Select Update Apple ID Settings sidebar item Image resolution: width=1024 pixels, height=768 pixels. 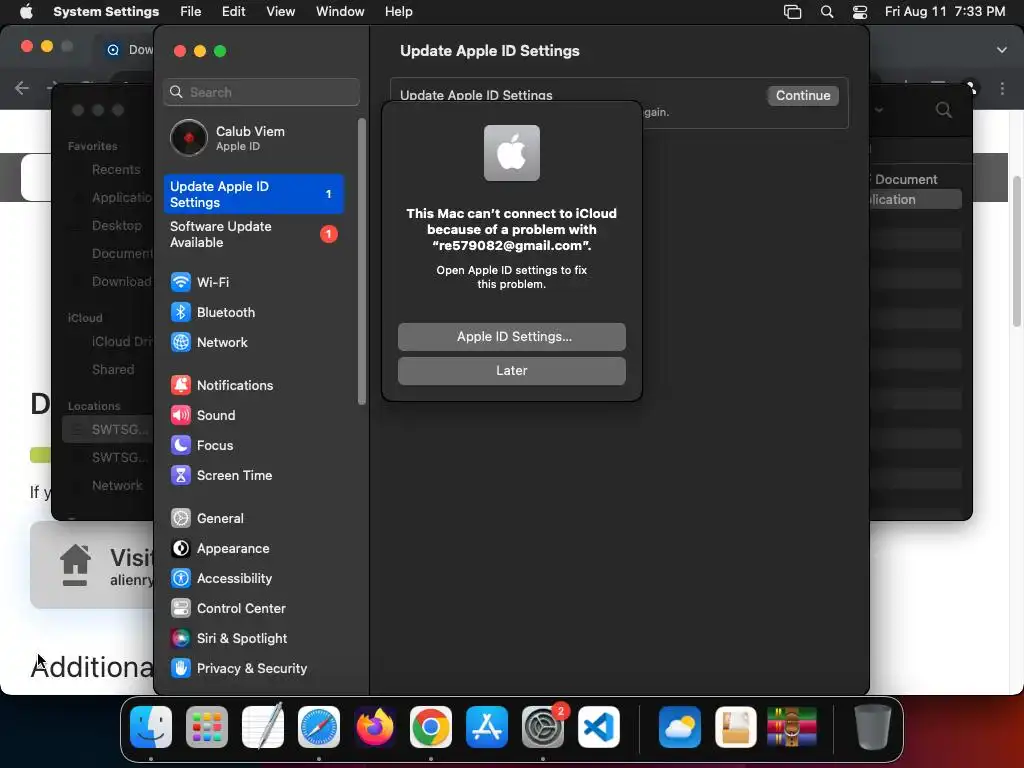[x=253, y=194]
